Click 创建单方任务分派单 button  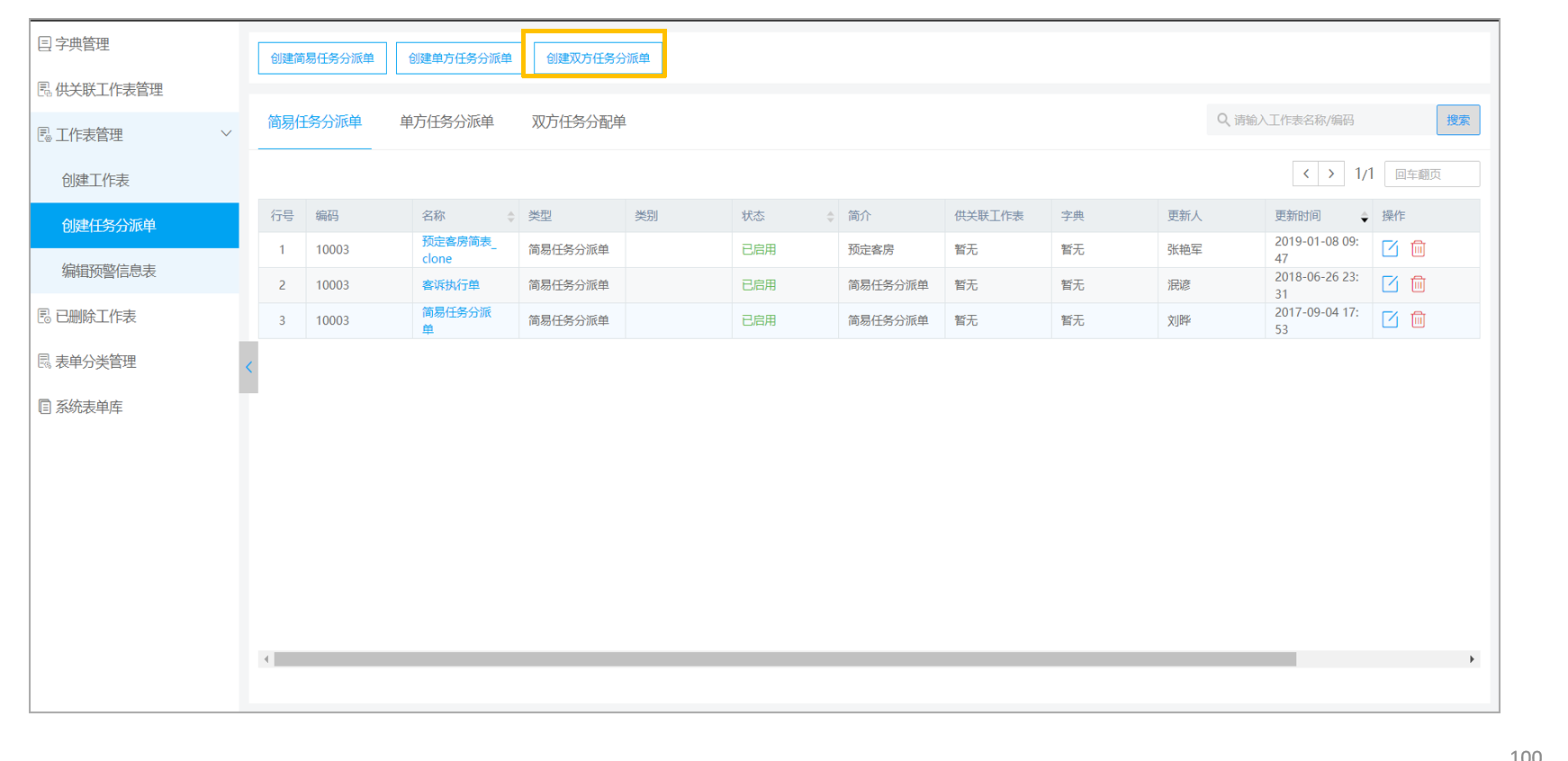pyautogui.click(x=460, y=58)
